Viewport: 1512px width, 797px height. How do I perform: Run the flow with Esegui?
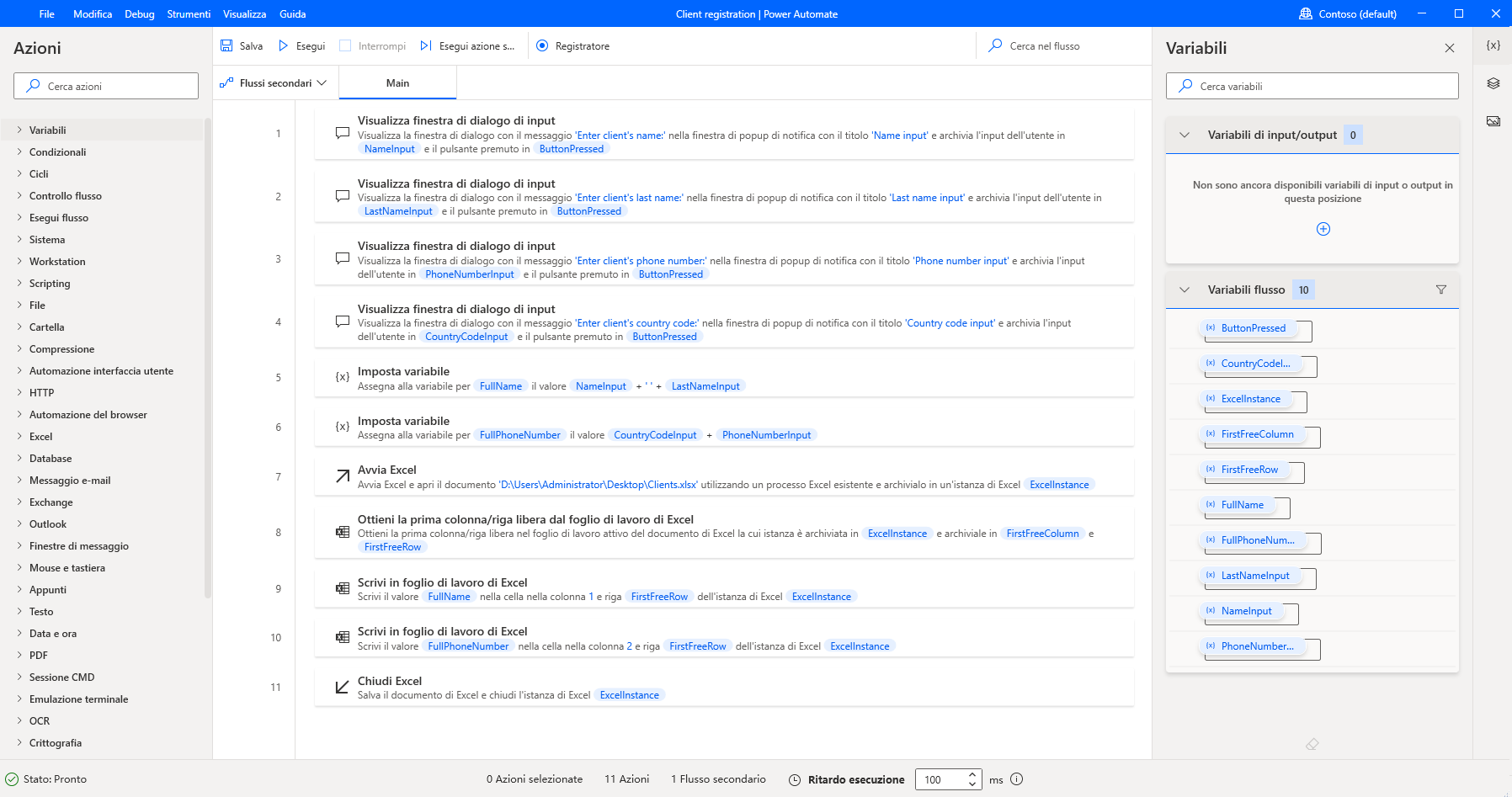coord(301,45)
